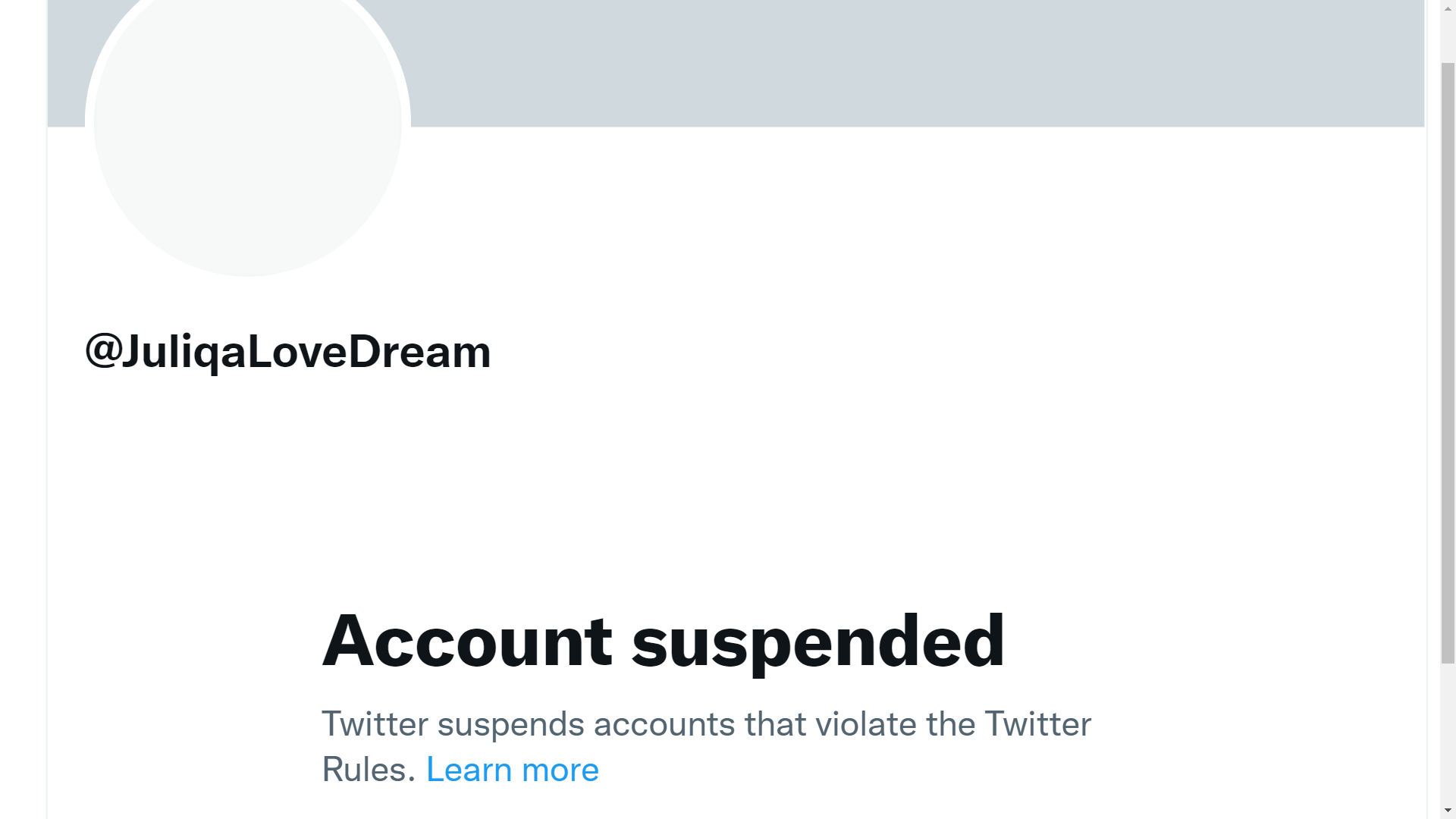Click the scrollbar track above the thumb

coord(1448,38)
